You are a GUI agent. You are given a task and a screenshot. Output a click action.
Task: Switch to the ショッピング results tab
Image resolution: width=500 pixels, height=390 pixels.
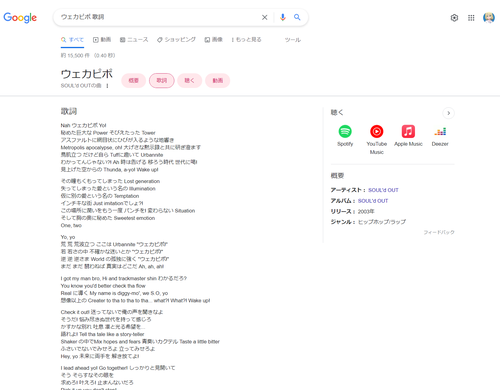(176, 40)
